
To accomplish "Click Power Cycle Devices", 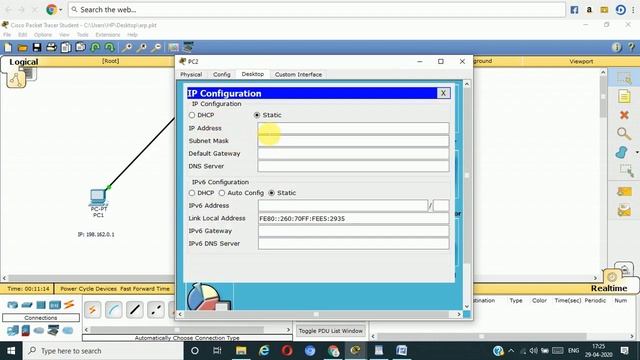I will [89, 289].
